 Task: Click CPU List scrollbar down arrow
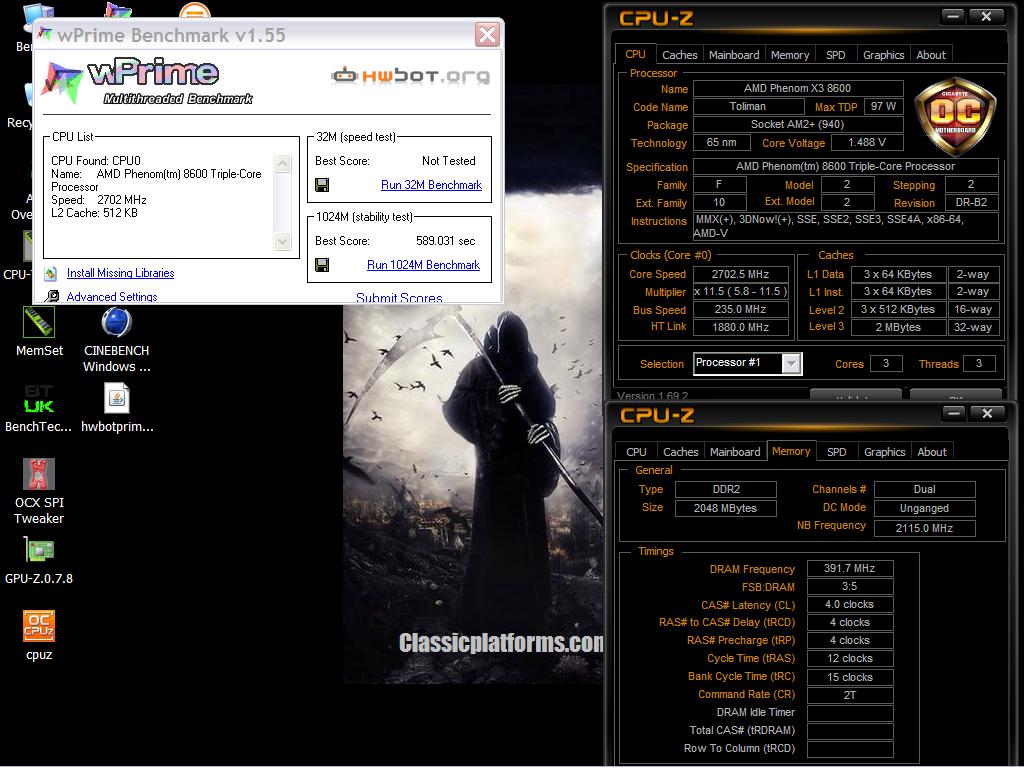coord(283,242)
